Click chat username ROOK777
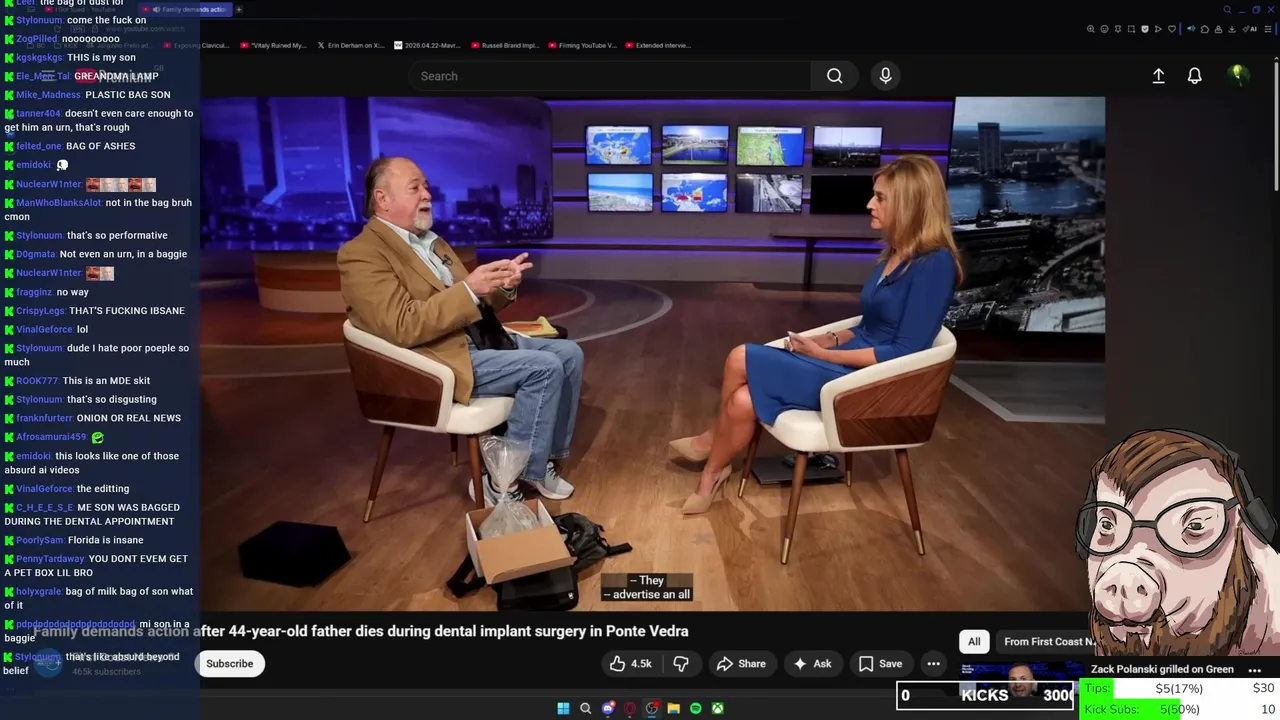Screen dimensions: 1280x720 [37, 381]
